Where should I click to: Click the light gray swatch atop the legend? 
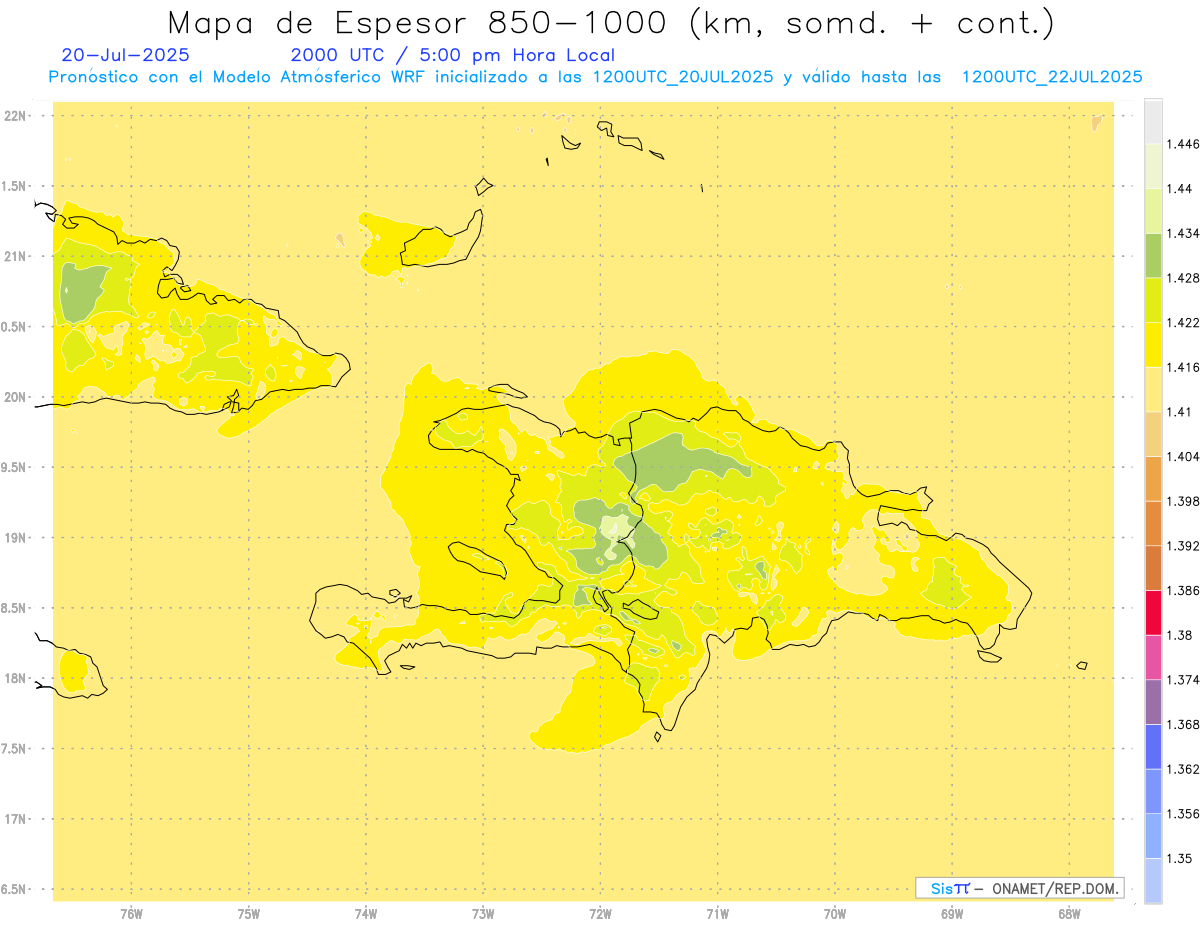1153,121
